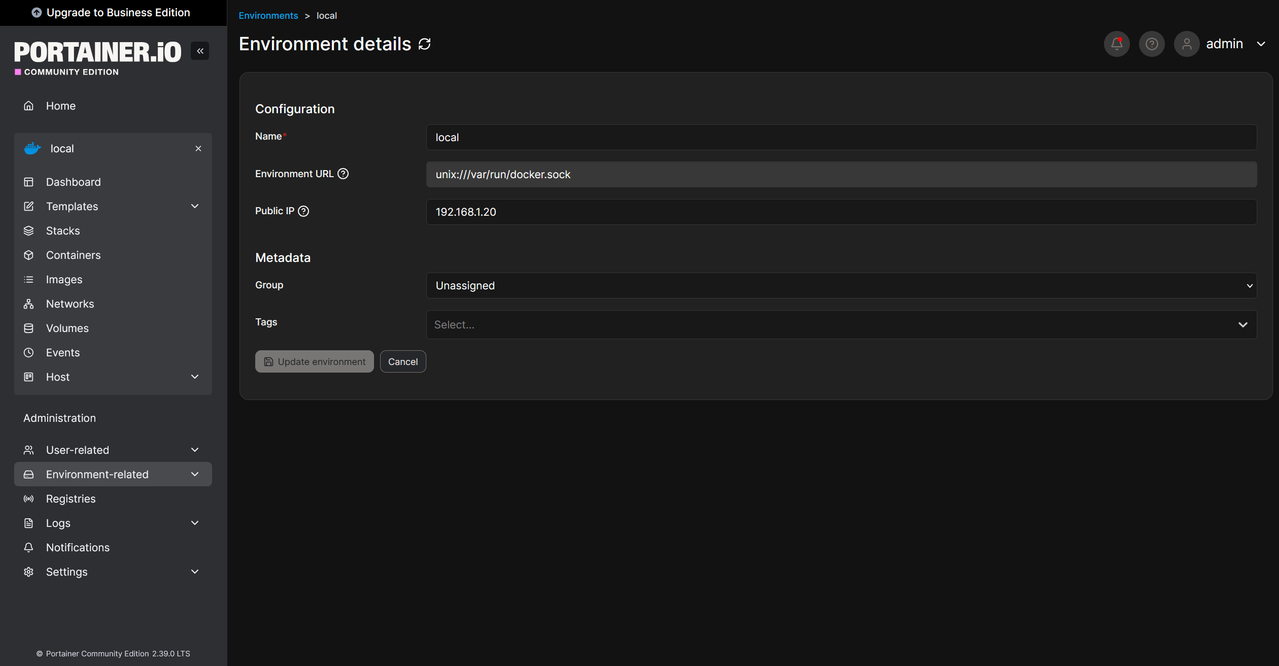Viewport: 1279px width, 666px height.
Task: Click the Host icon in sidebar
Action: [29, 377]
